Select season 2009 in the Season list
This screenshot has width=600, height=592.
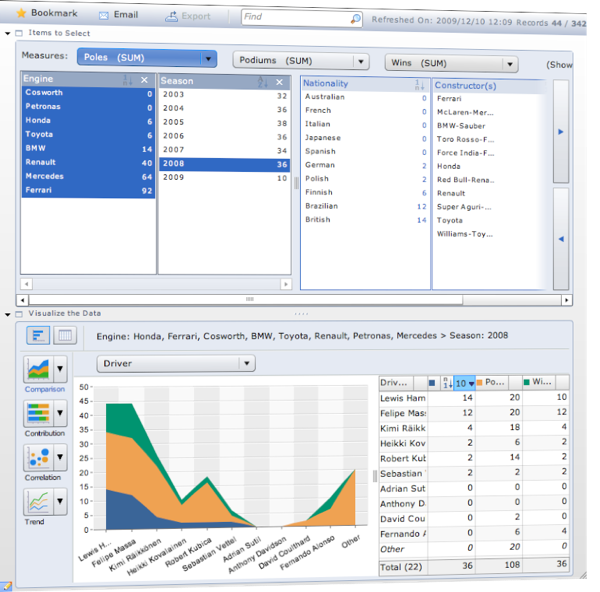(225, 178)
